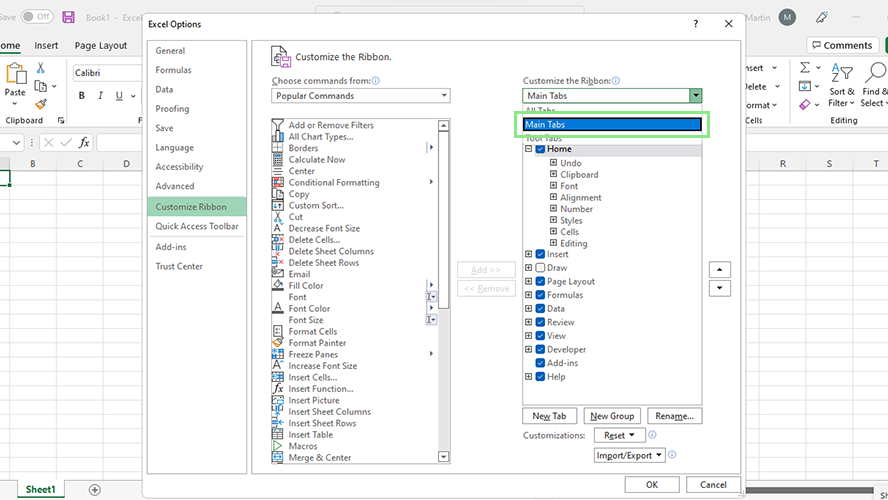Click the OK button

pyautogui.click(x=652, y=485)
